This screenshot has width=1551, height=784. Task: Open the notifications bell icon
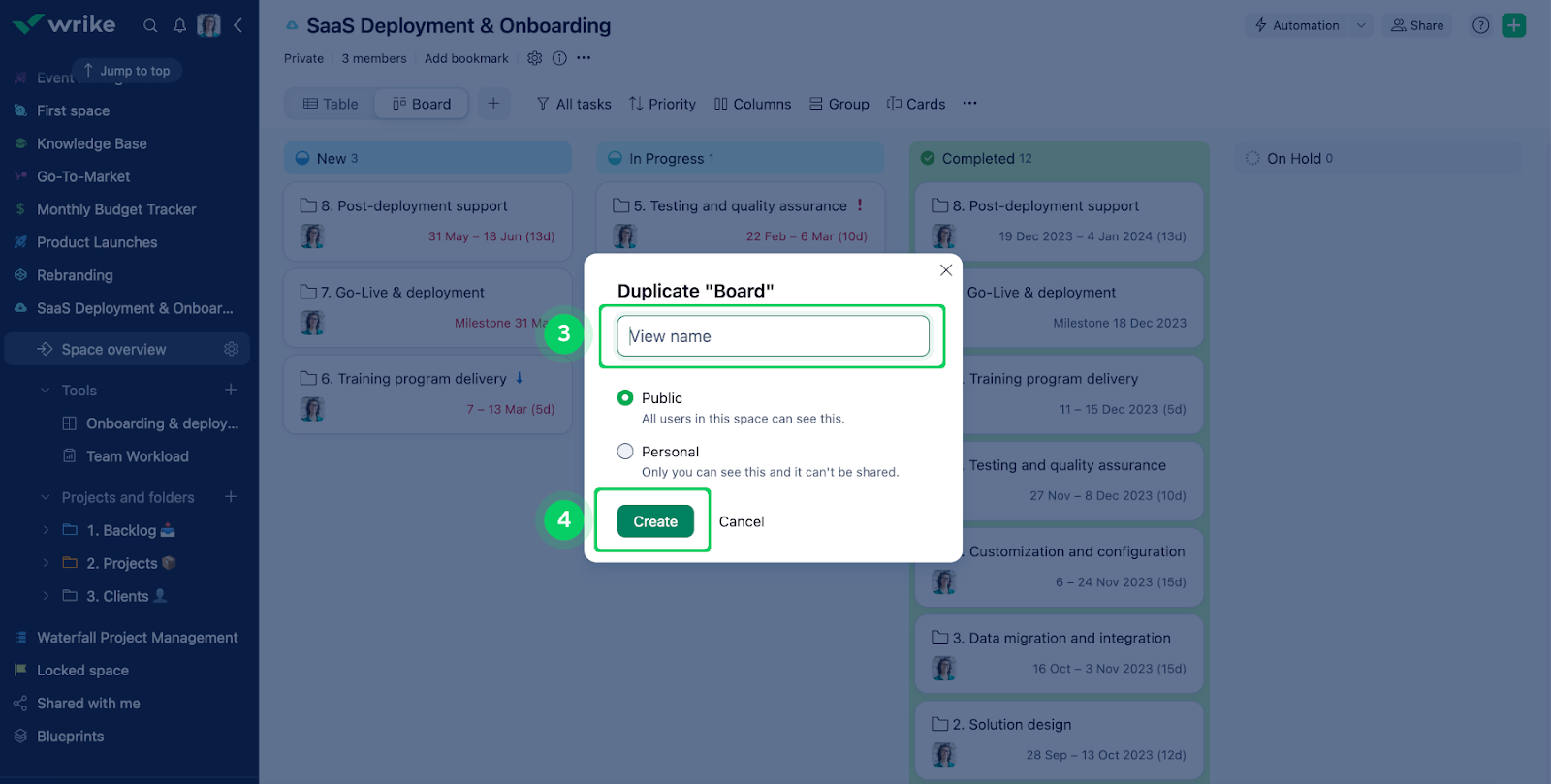(x=179, y=25)
